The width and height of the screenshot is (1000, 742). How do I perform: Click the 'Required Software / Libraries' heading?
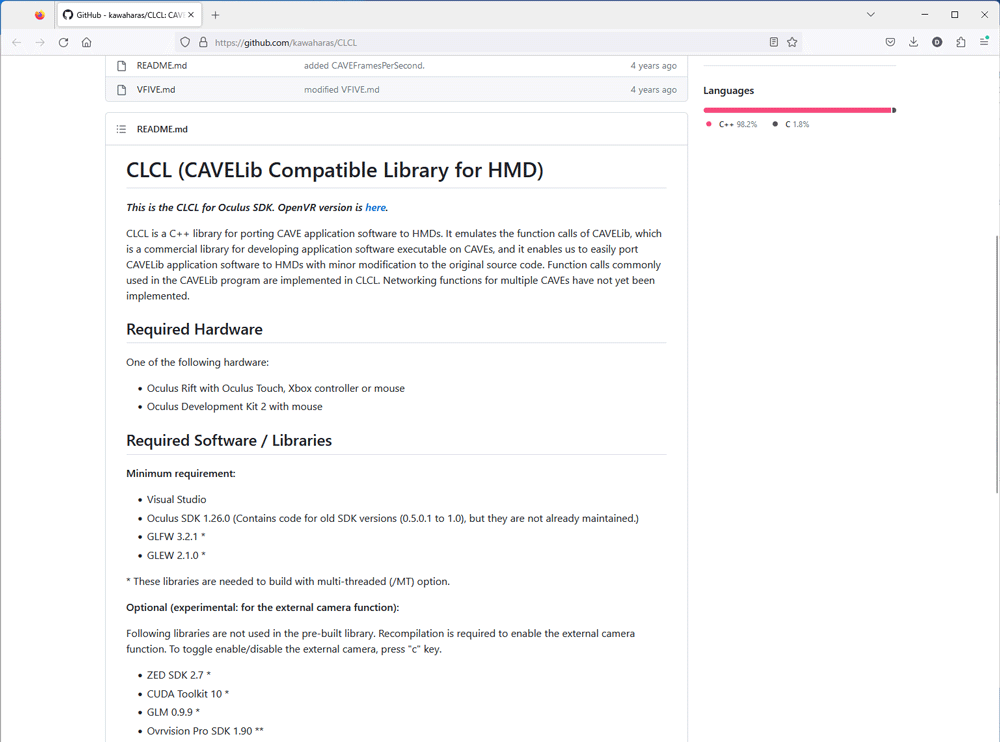point(229,440)
